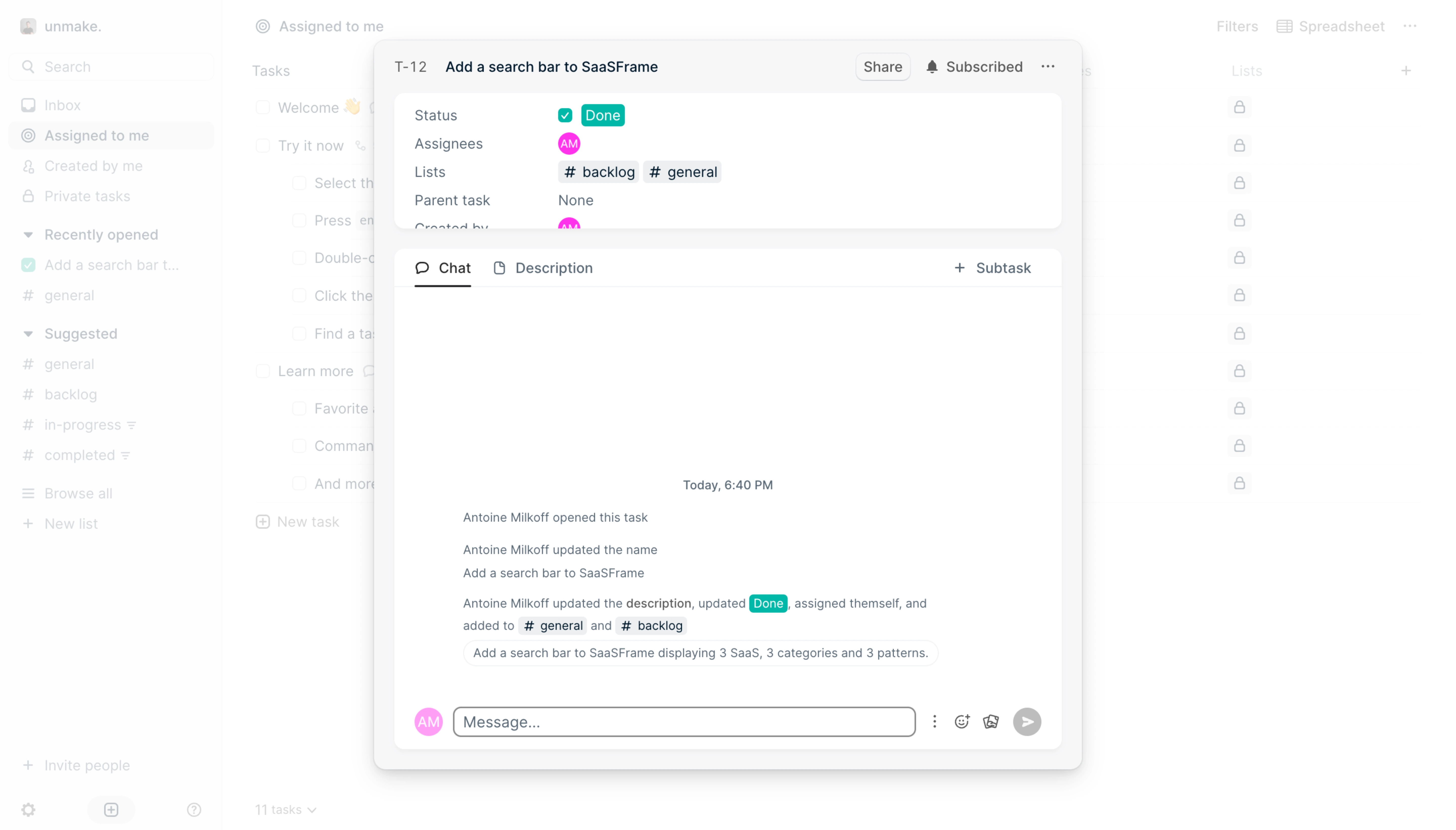Screen dimensions: 1456x830
Task: Click the Message input field
Action: pyautogui.click(x=684, y=722)
